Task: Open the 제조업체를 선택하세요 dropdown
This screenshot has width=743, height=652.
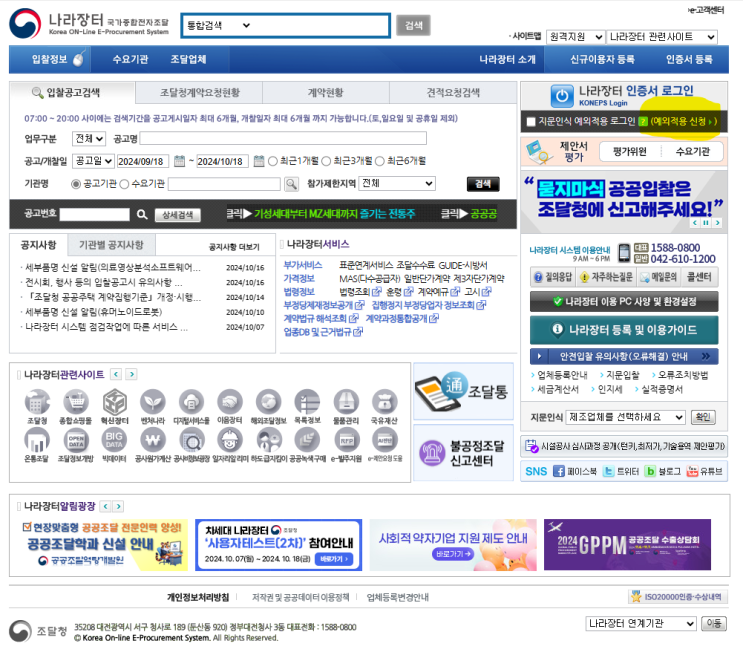Action: (x=625, y=417)
